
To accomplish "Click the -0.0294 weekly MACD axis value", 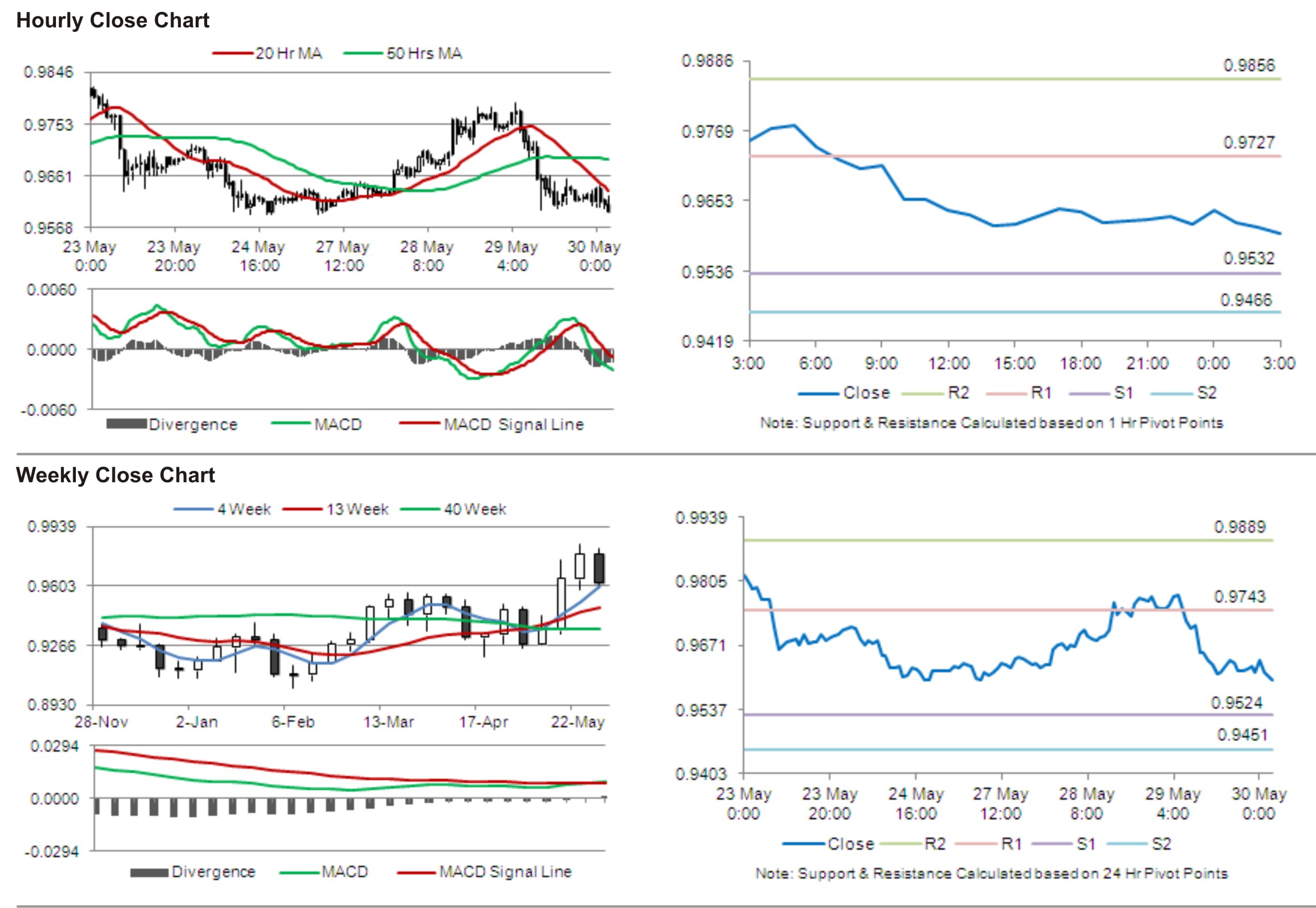I will pos(51,852).
